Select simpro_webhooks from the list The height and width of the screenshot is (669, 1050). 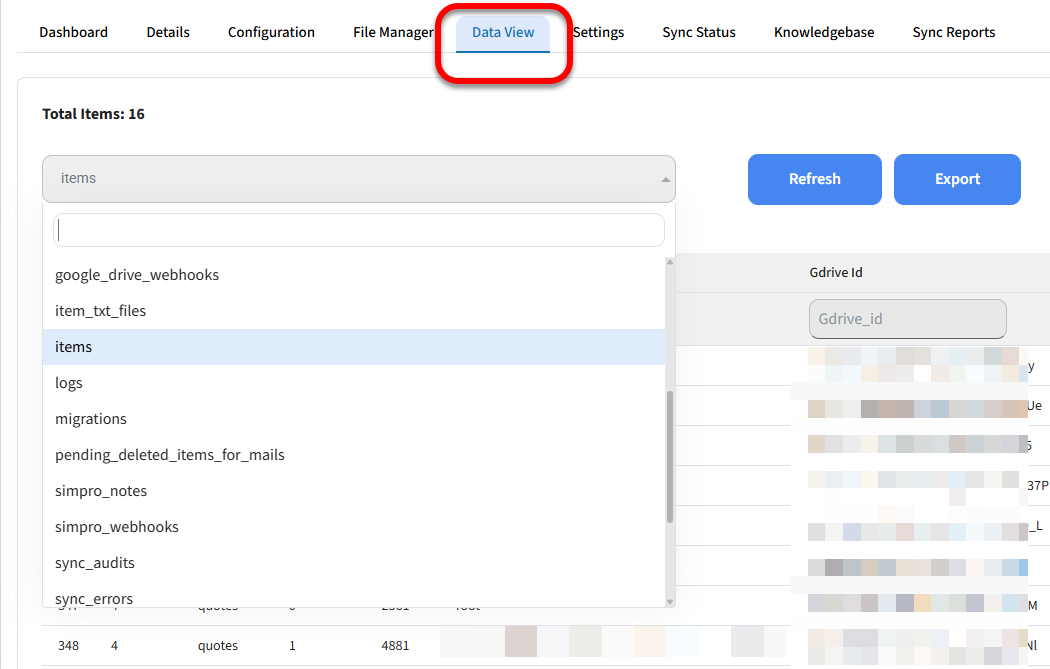pyautogui.click(x=117, y=527)
